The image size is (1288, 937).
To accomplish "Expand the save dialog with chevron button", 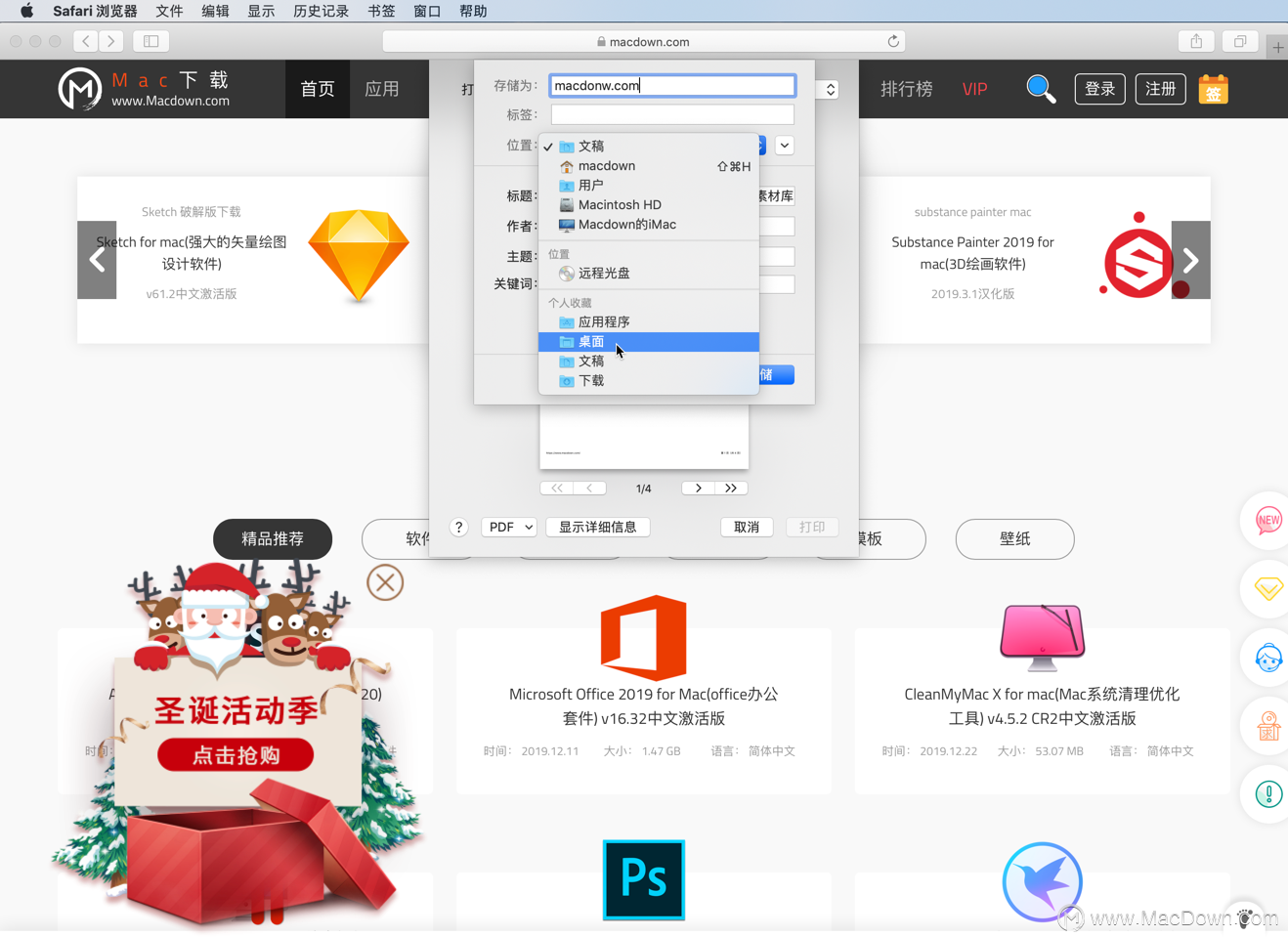I will [784, 146].
